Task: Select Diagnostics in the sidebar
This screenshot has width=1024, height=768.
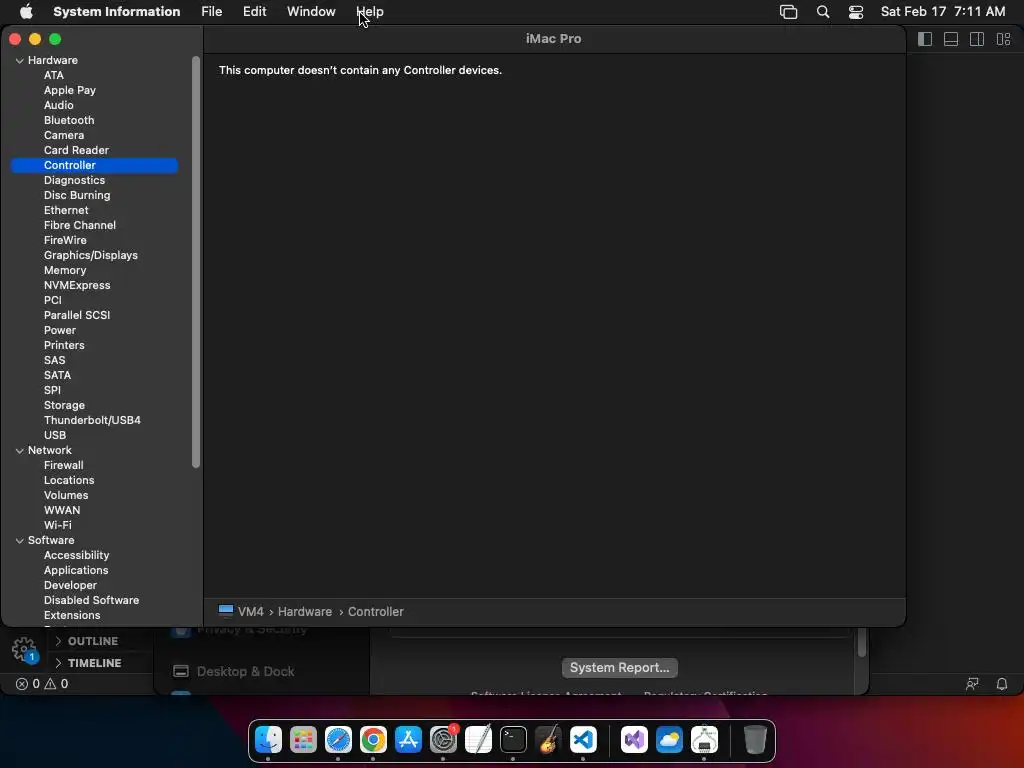Action: point(74,180)
